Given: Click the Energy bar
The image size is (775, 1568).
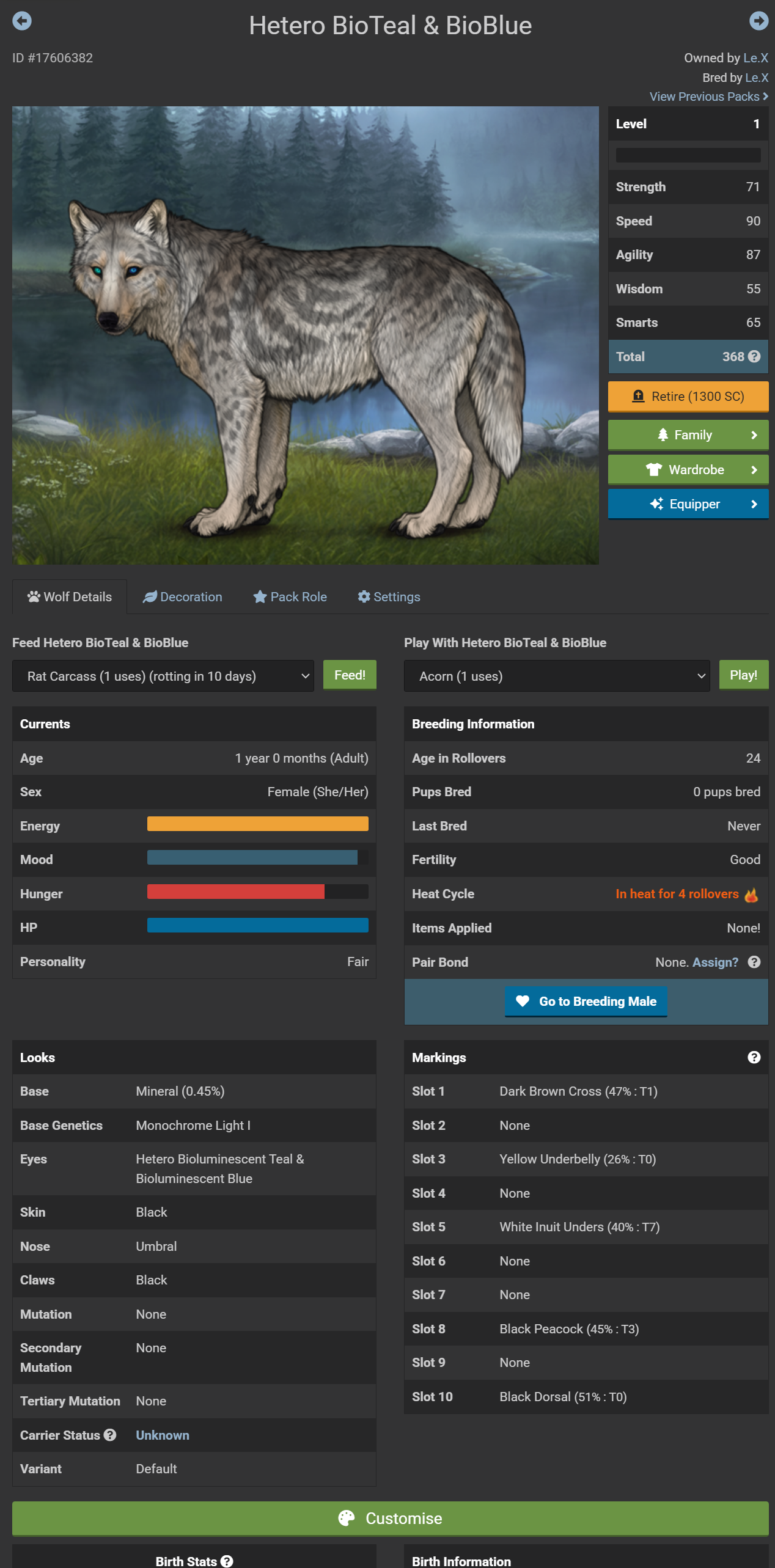Looking at the screenshot, I should (x=258, y=824).
